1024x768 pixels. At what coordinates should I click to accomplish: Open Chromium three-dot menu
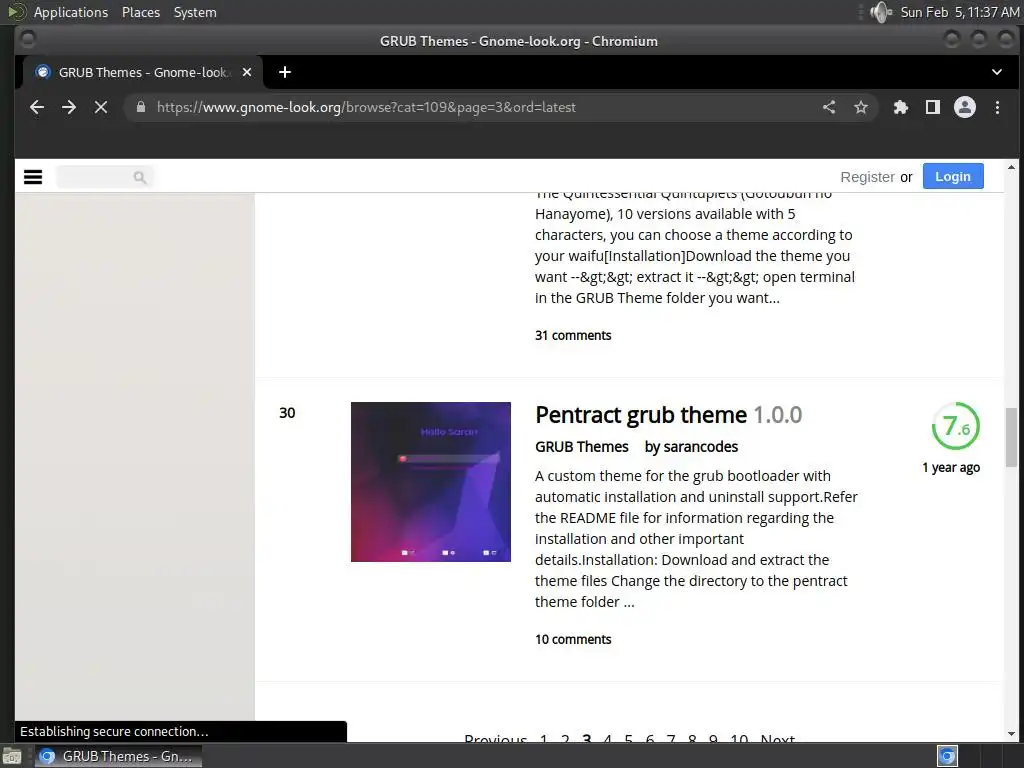997,107
